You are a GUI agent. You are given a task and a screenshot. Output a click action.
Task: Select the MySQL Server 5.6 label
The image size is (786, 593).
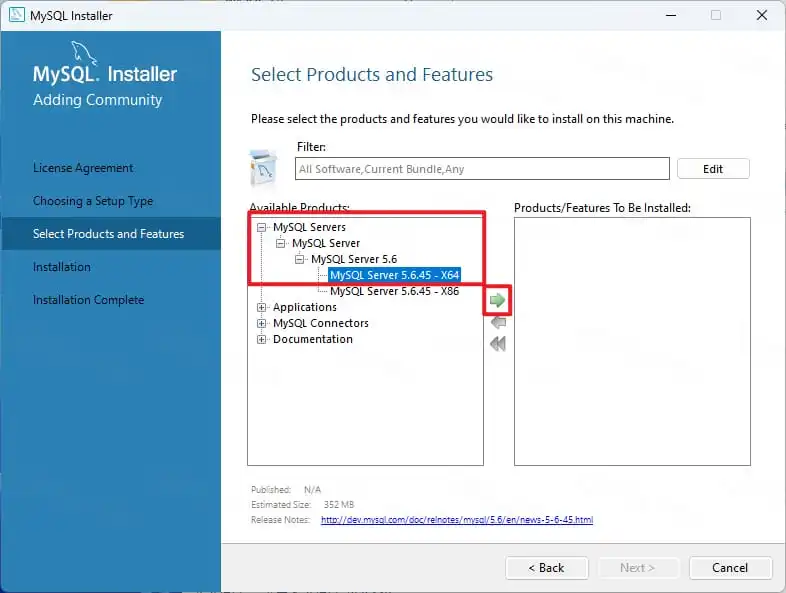tap(354, 259)
